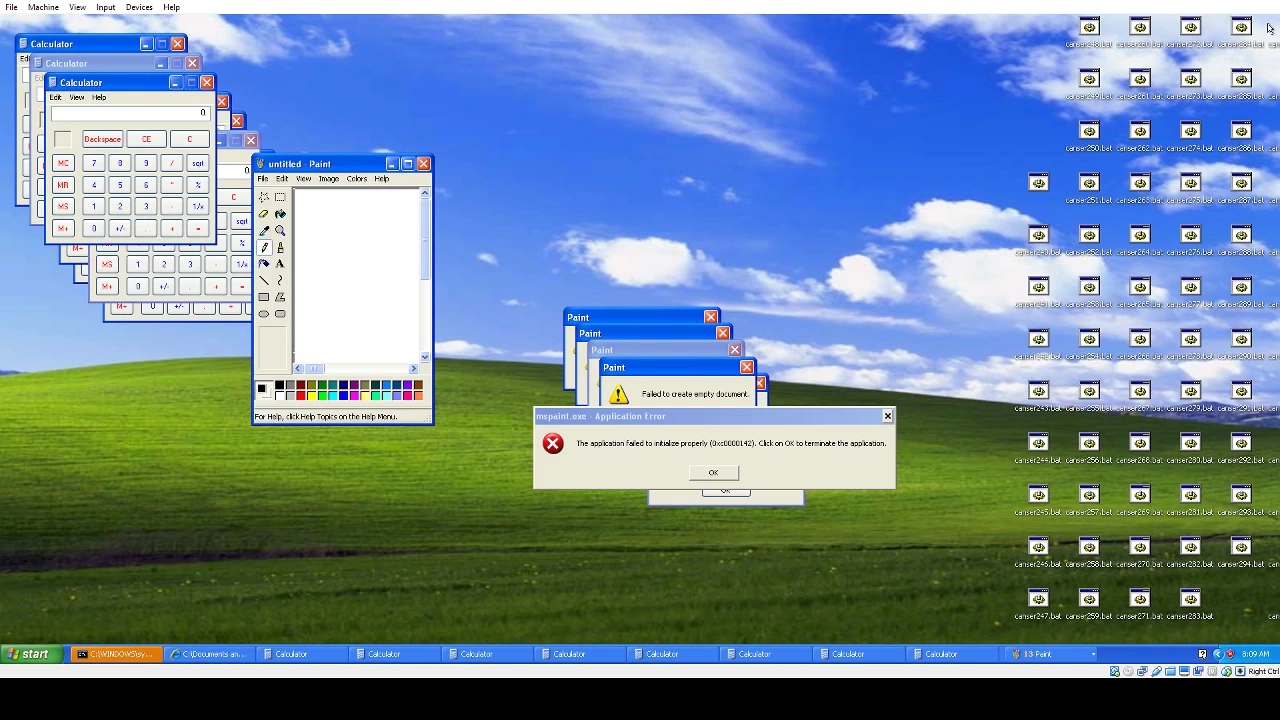Click MC memory button on front Calculator
Screen dimensions: 1280x720
coord(63,164)
